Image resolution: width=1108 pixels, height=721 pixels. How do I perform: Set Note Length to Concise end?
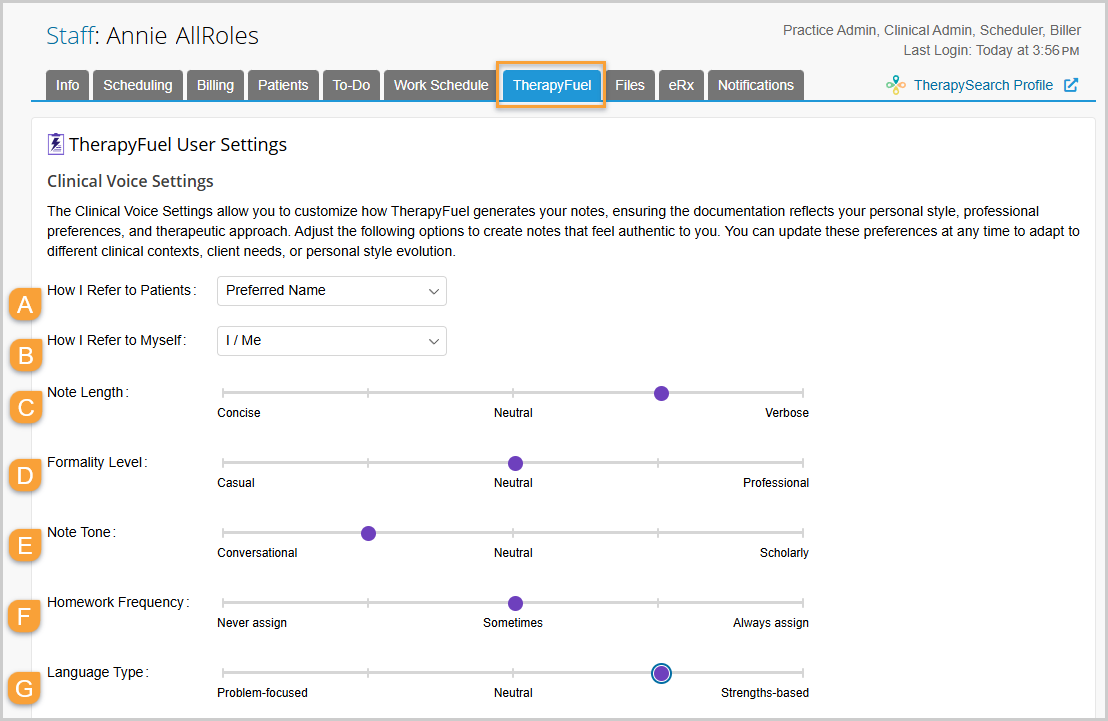point(223,393)
